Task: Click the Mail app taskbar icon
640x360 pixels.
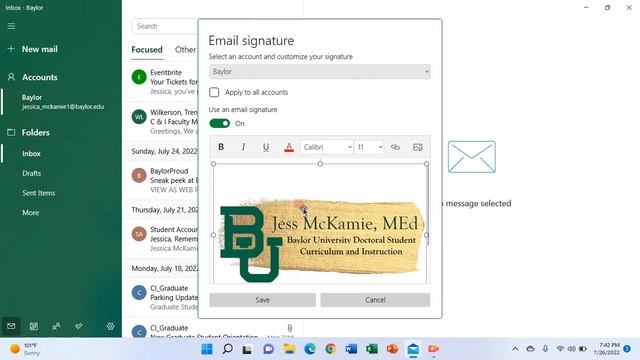Action: pos(413,349)
